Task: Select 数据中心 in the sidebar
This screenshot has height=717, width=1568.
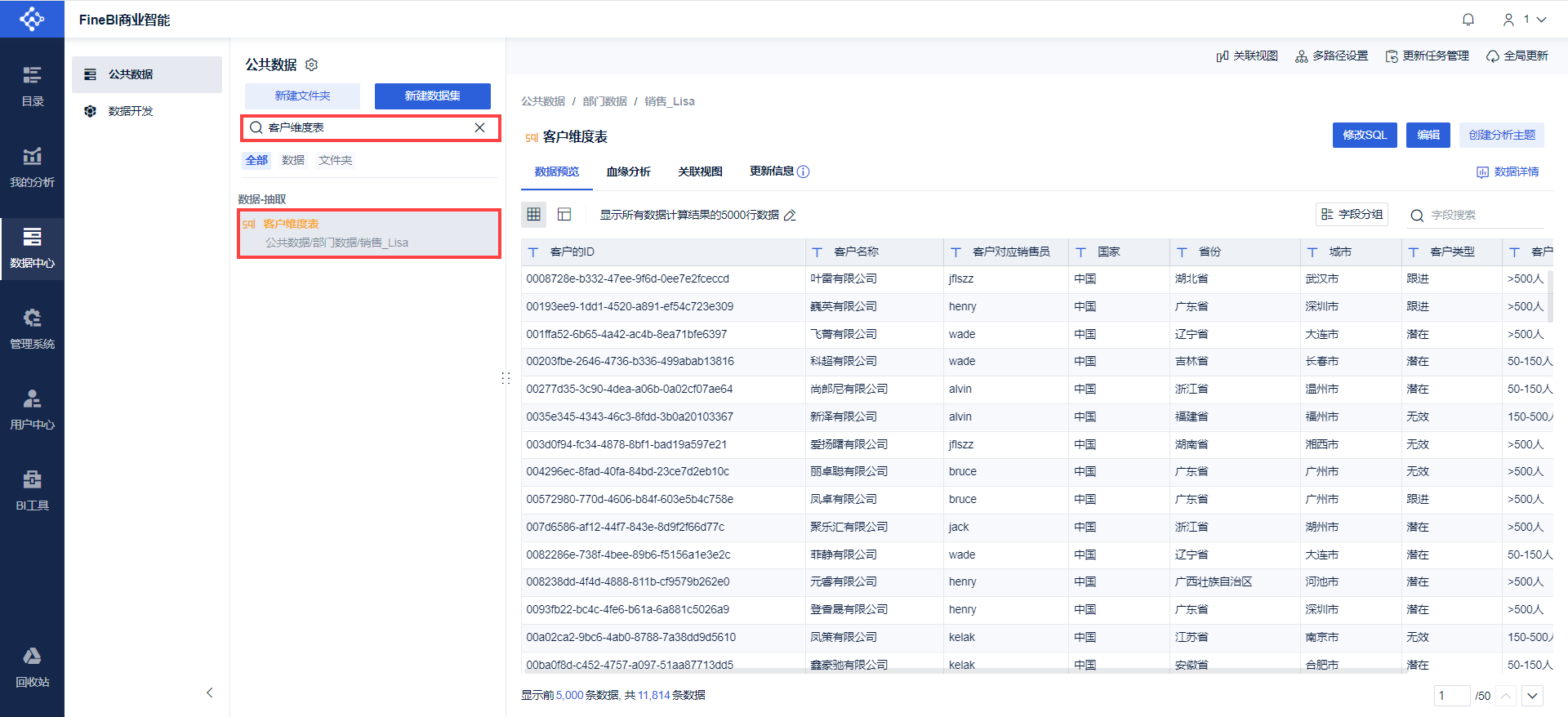Action: tap(32, 248)
